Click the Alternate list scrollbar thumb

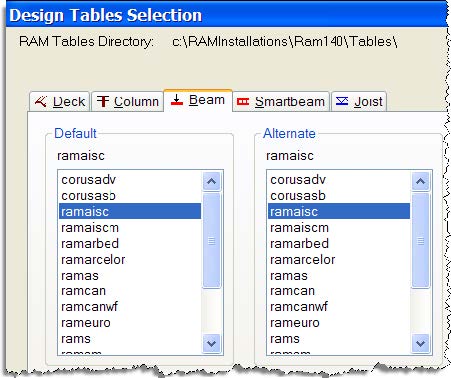(421, 240)
